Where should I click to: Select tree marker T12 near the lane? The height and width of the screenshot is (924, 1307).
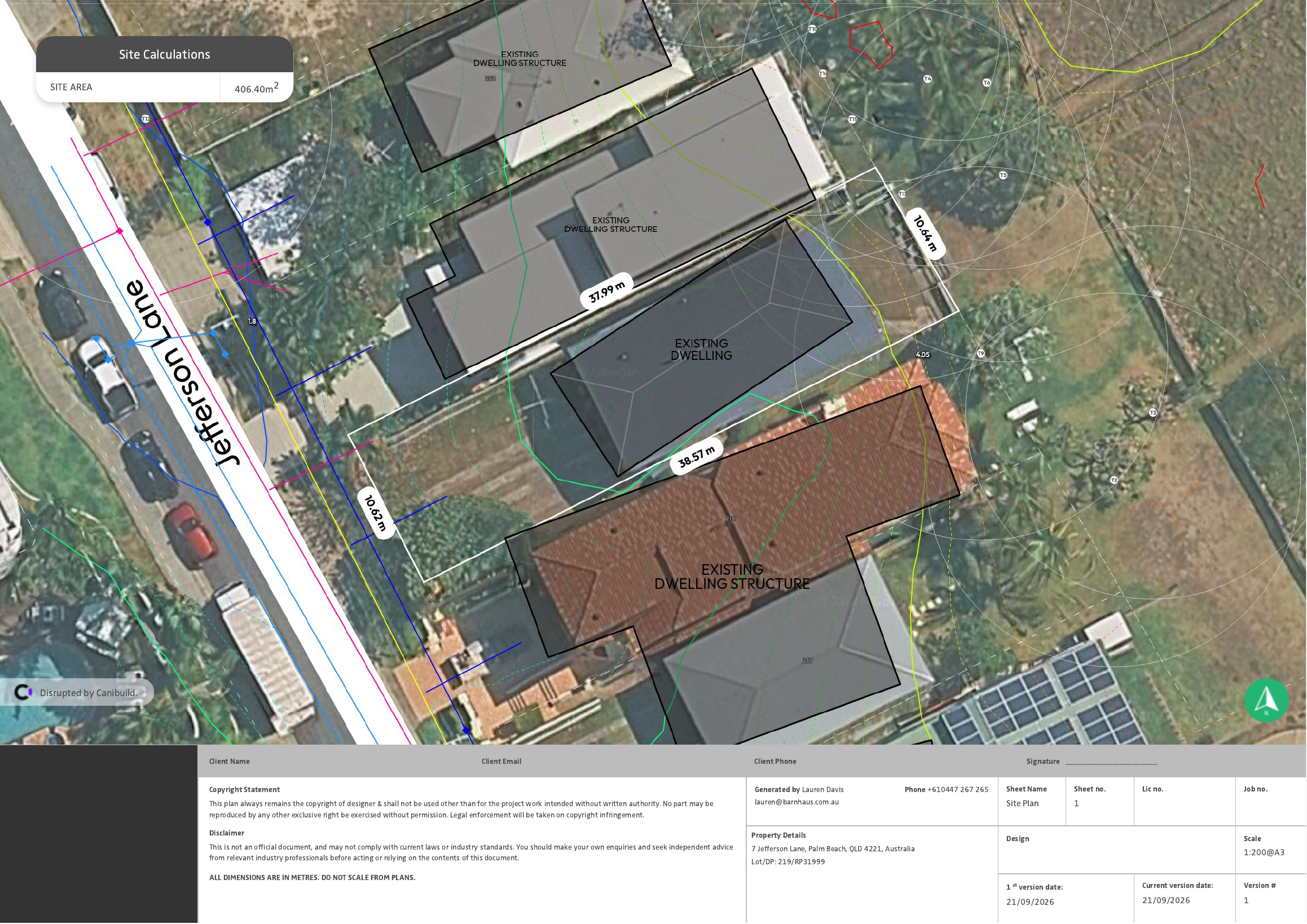pyautogui.click(x=146, y=119)
